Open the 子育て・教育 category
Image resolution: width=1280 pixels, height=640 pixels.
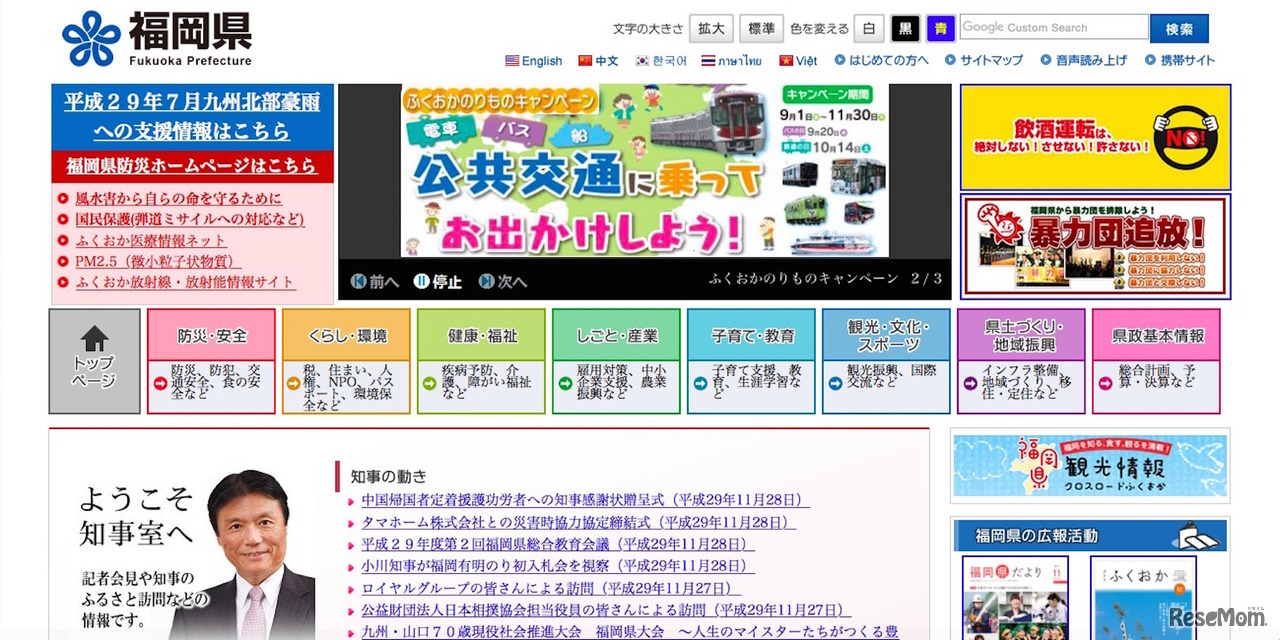click(751, 336)
